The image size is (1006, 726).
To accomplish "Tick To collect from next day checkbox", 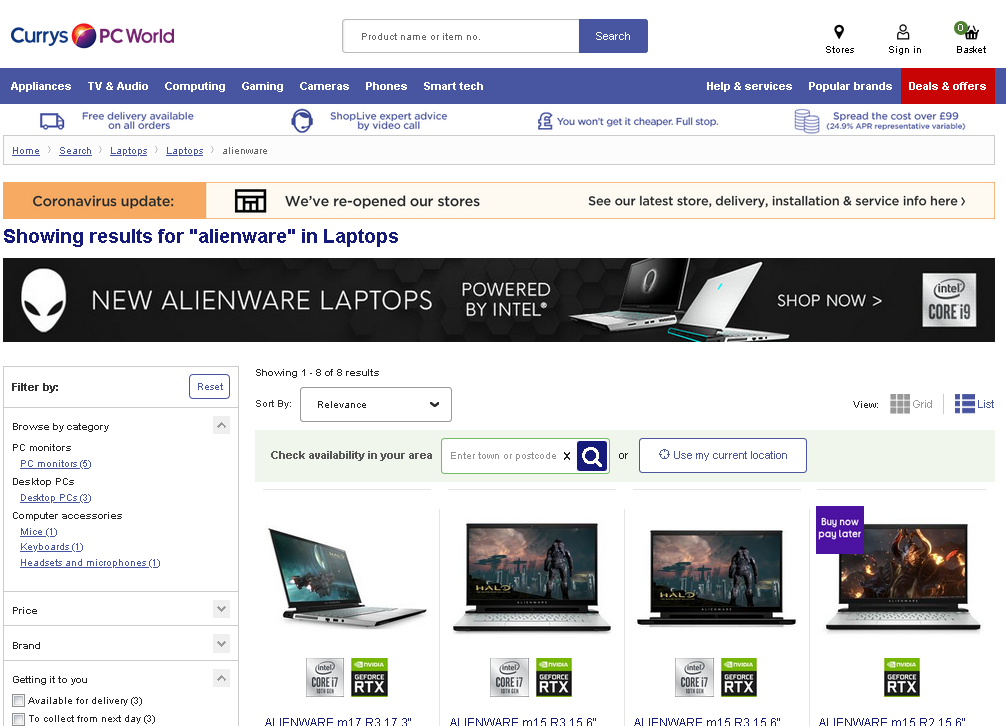I will 19,719.
